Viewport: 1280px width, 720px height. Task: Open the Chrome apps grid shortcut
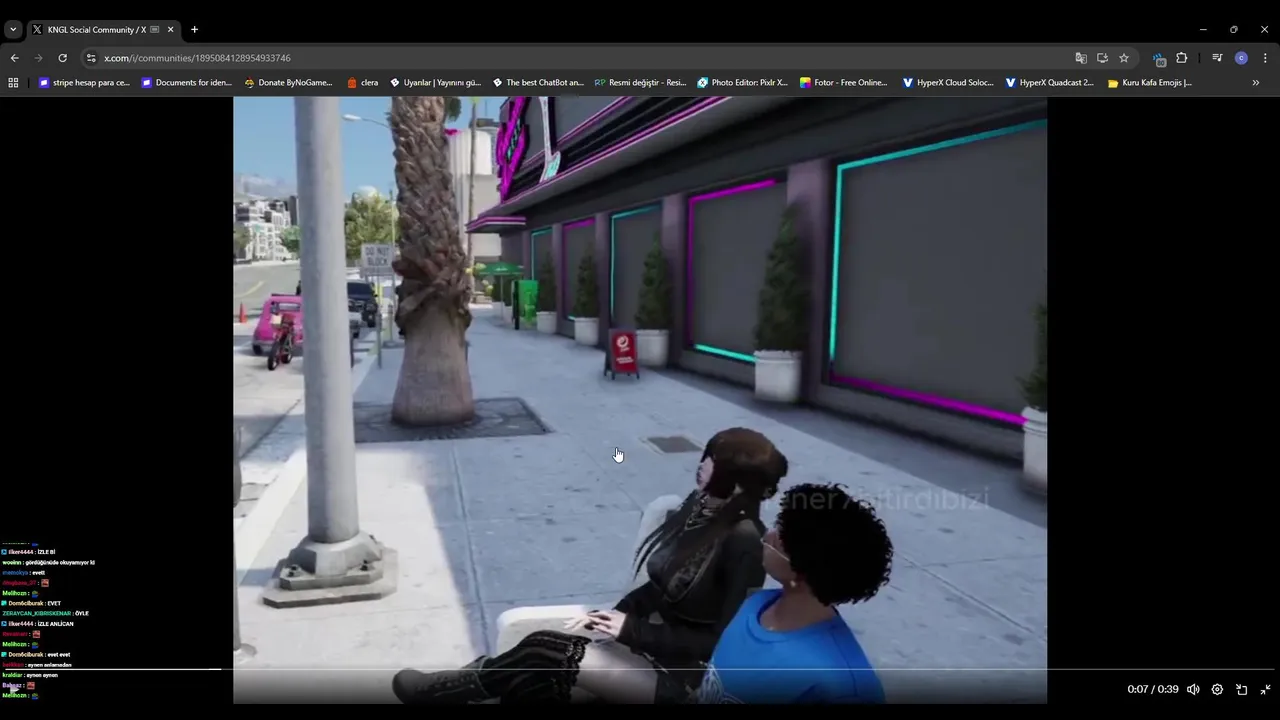[13, 83]
